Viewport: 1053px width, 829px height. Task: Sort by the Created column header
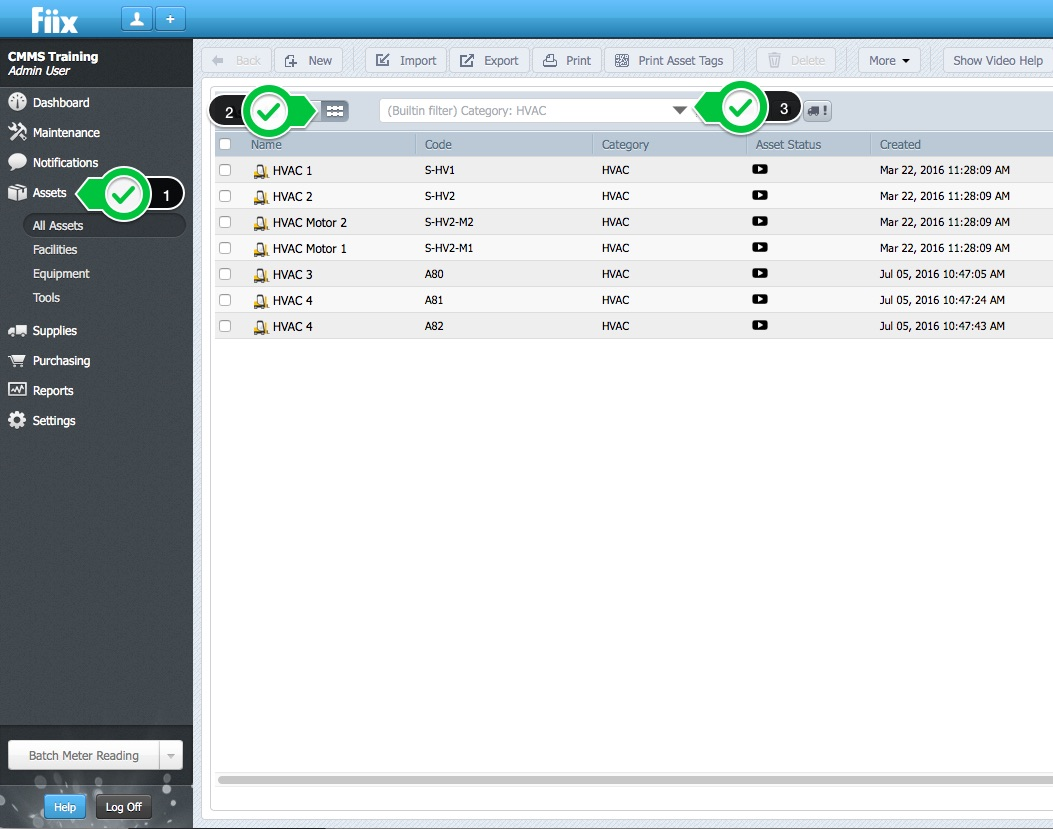[900, 144]
